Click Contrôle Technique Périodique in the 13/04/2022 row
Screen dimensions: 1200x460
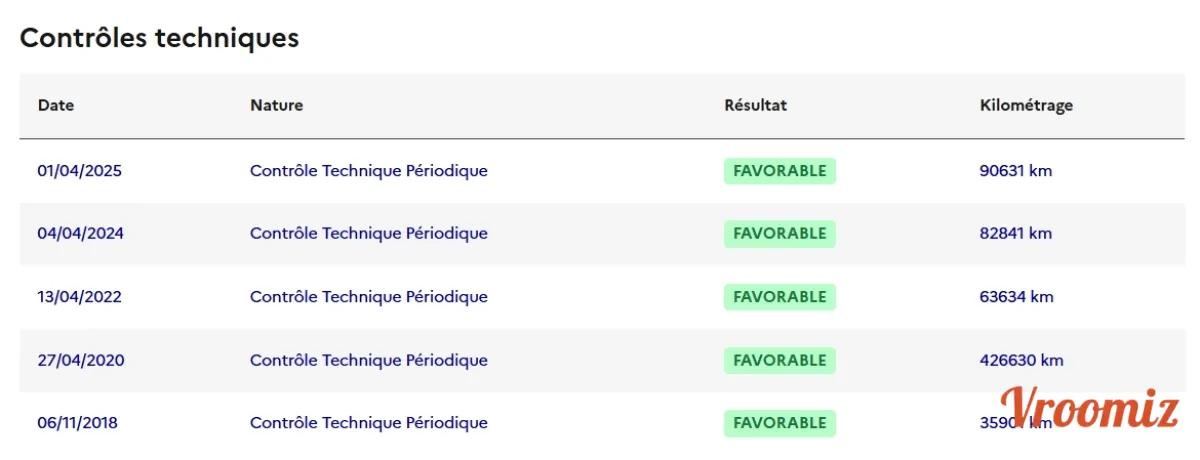point(369,297)
